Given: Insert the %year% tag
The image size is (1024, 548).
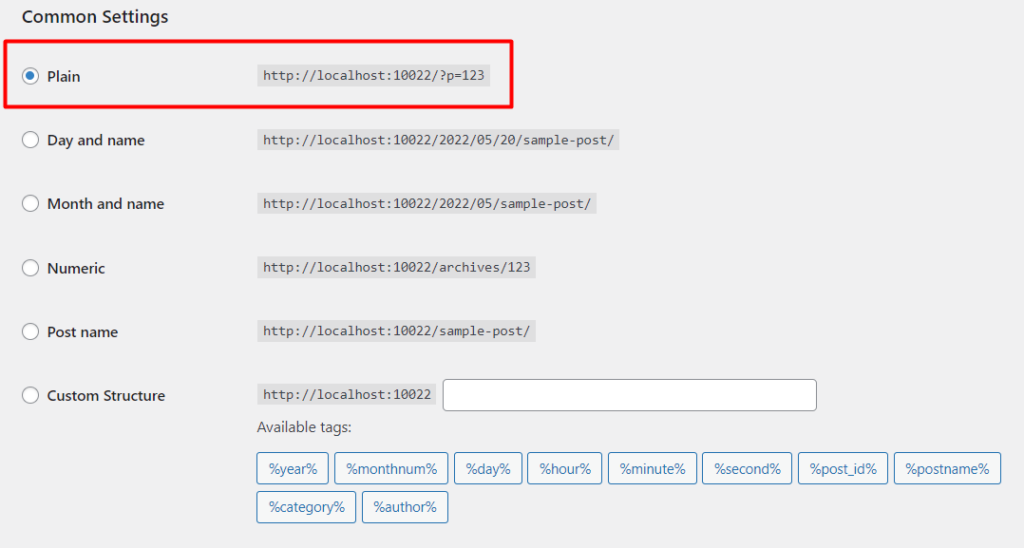Looking at the screenshot, I should pos(293,468).
